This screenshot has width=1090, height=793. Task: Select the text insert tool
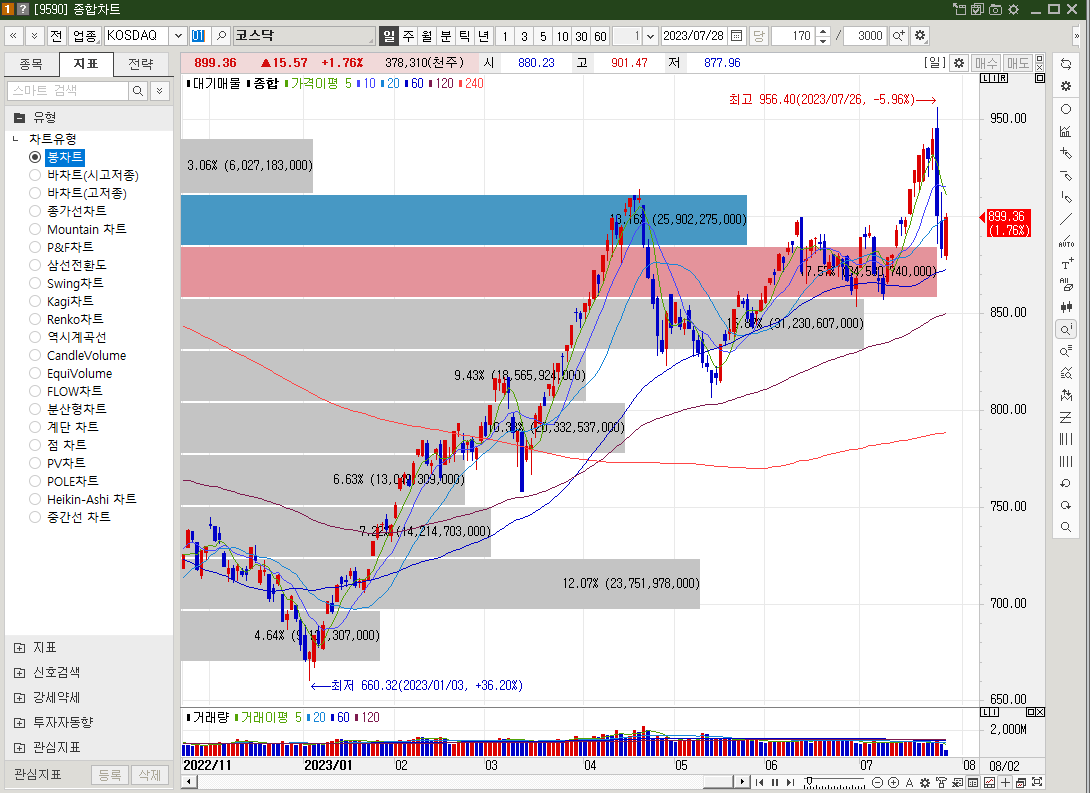coord(1066,263)
